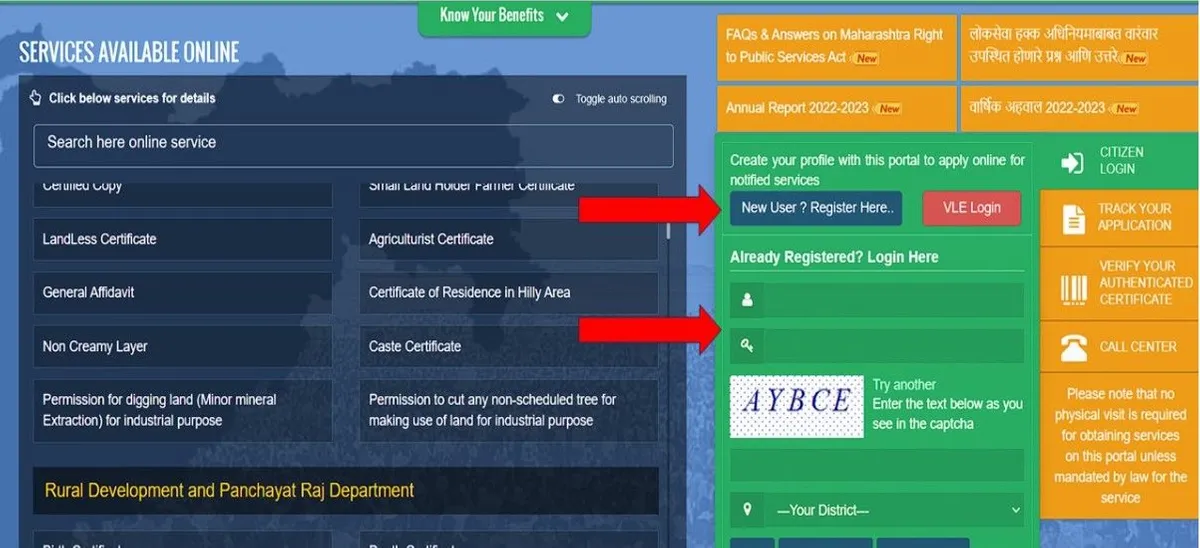The height and width of the screenshot is (548, 1200).
Task: Click the Citizen Login arrow icon
Action: point(1072,162)
